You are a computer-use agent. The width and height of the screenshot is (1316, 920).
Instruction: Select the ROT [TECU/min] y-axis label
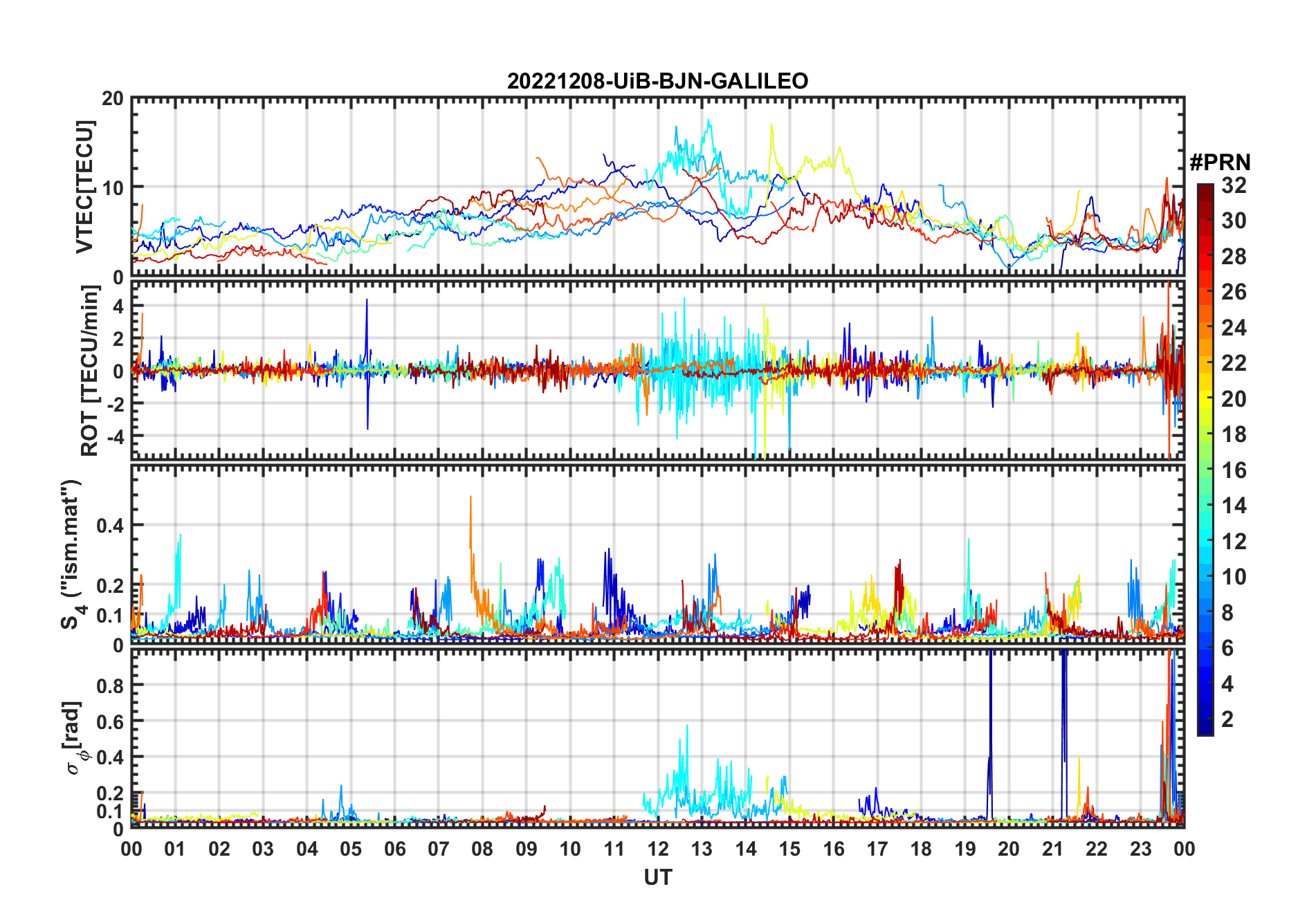[x=91, y=371]
